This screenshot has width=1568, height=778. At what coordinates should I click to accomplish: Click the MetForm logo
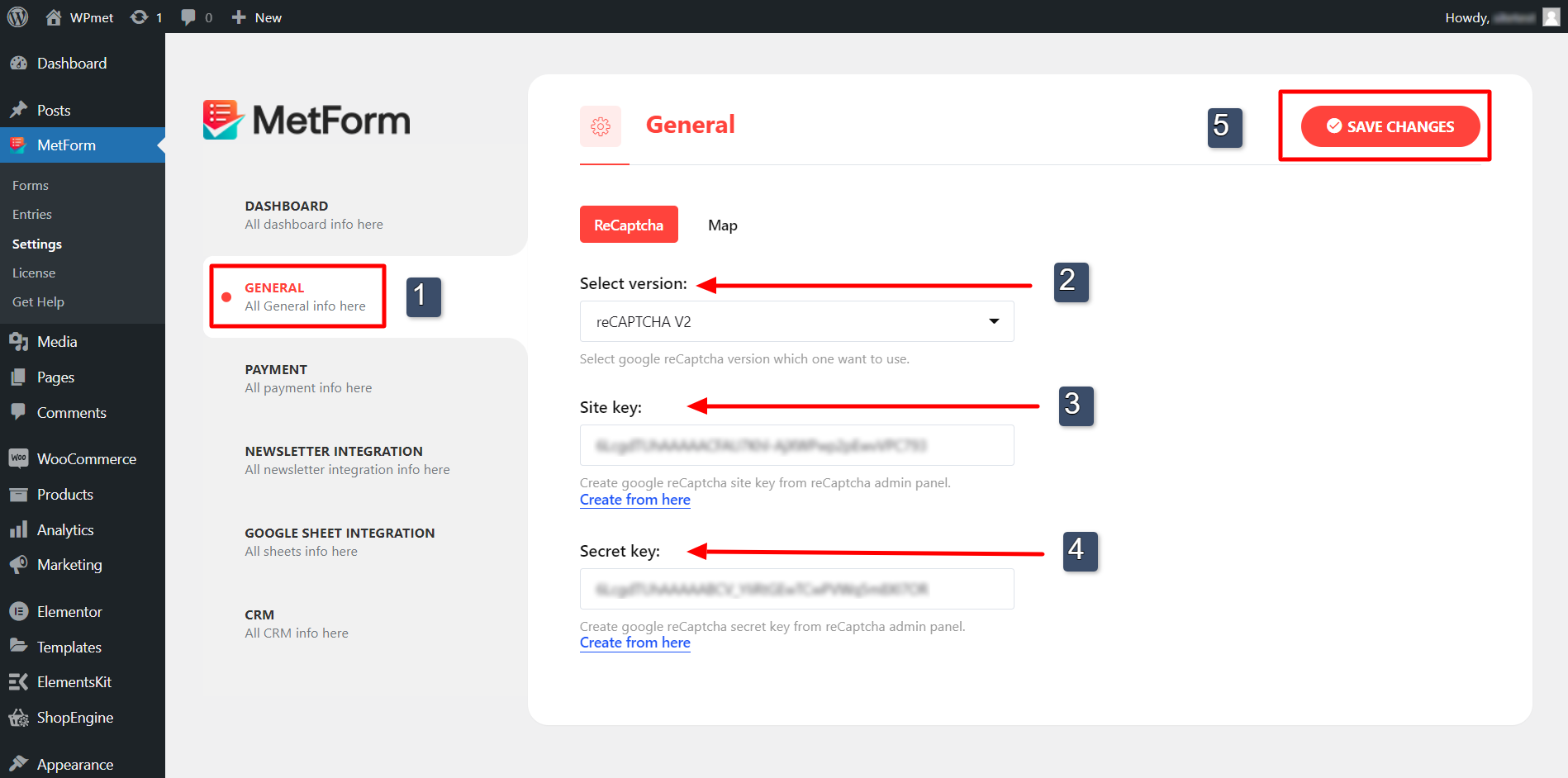pyautogui.click(x=306, y=121)
